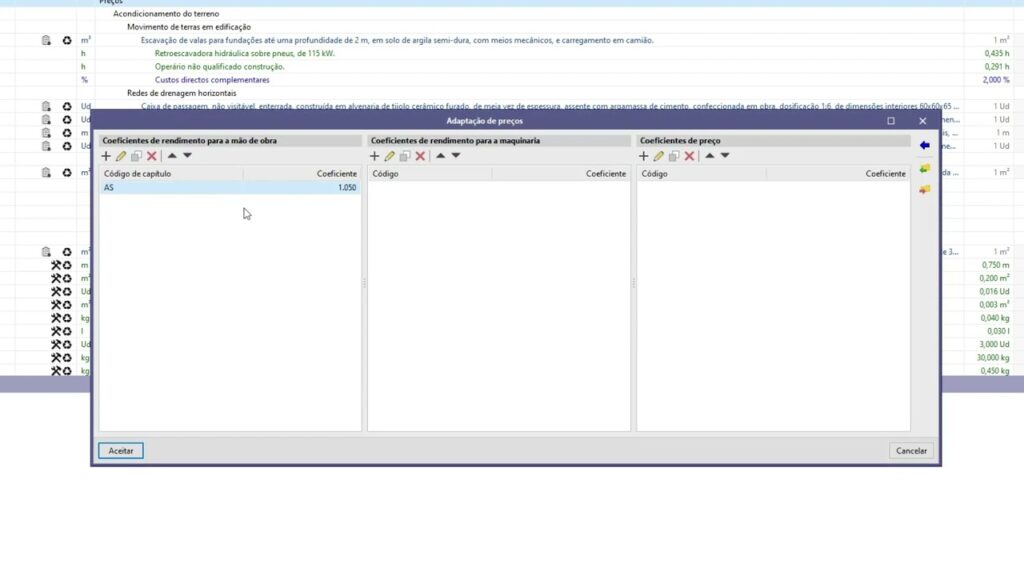Move price coefficient row down
Screen dimensions: 1024x576
(x=725, y=156)
